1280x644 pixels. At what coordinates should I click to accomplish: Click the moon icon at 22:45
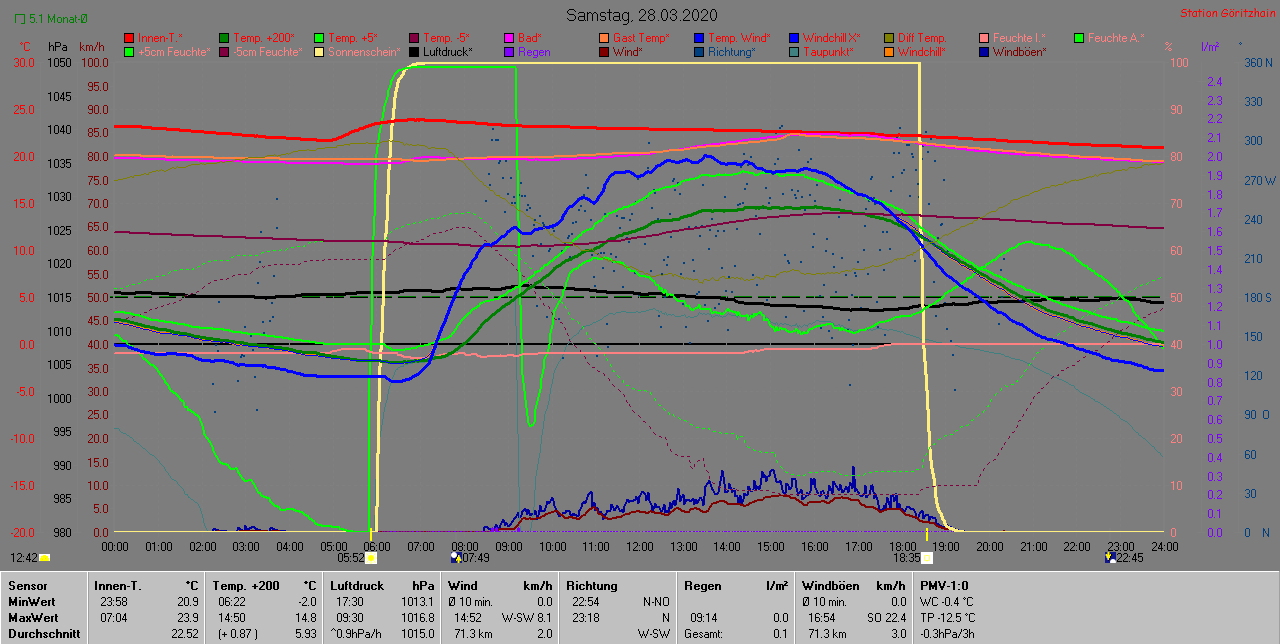pyautogui.click(x=1109, y=556)
